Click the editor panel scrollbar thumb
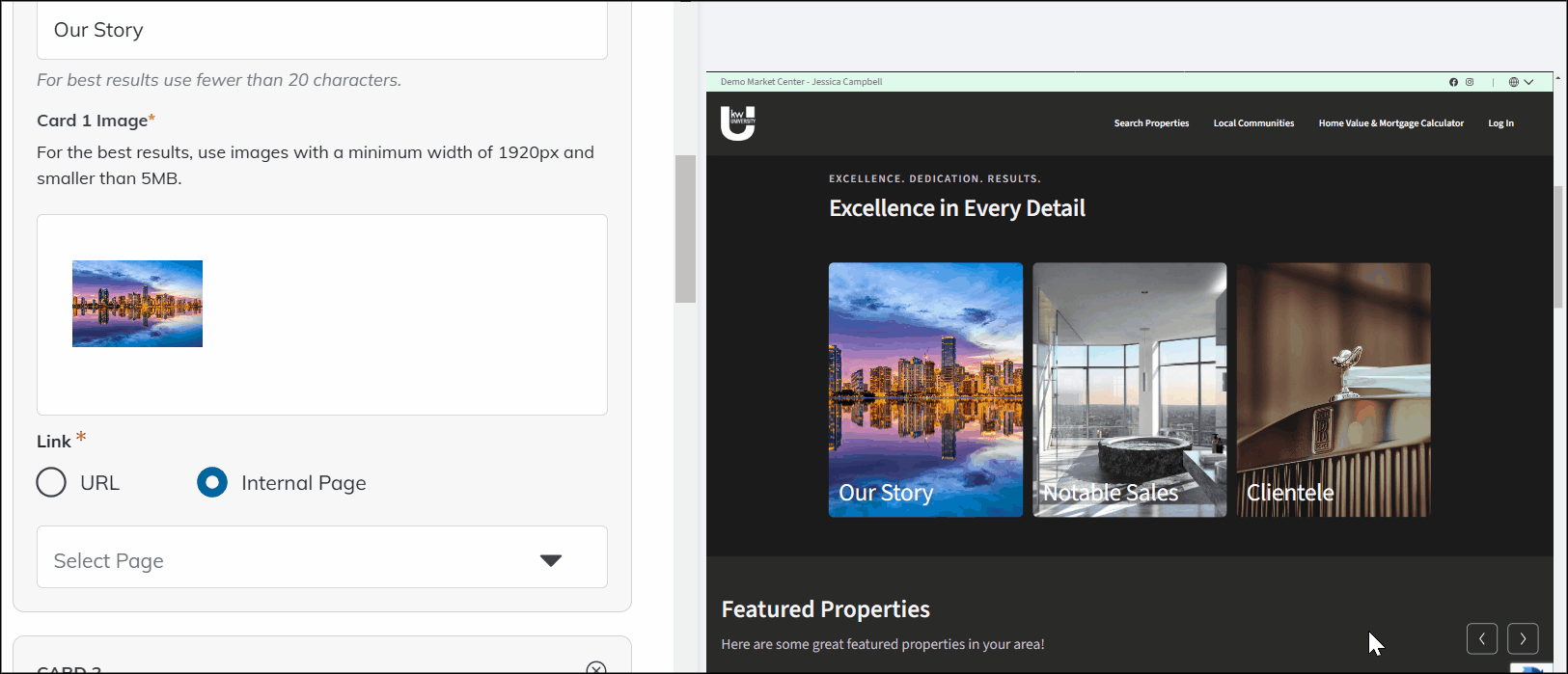Viewport: 1568px width, 674px height. pyautogui.click(x=685, y=229)
